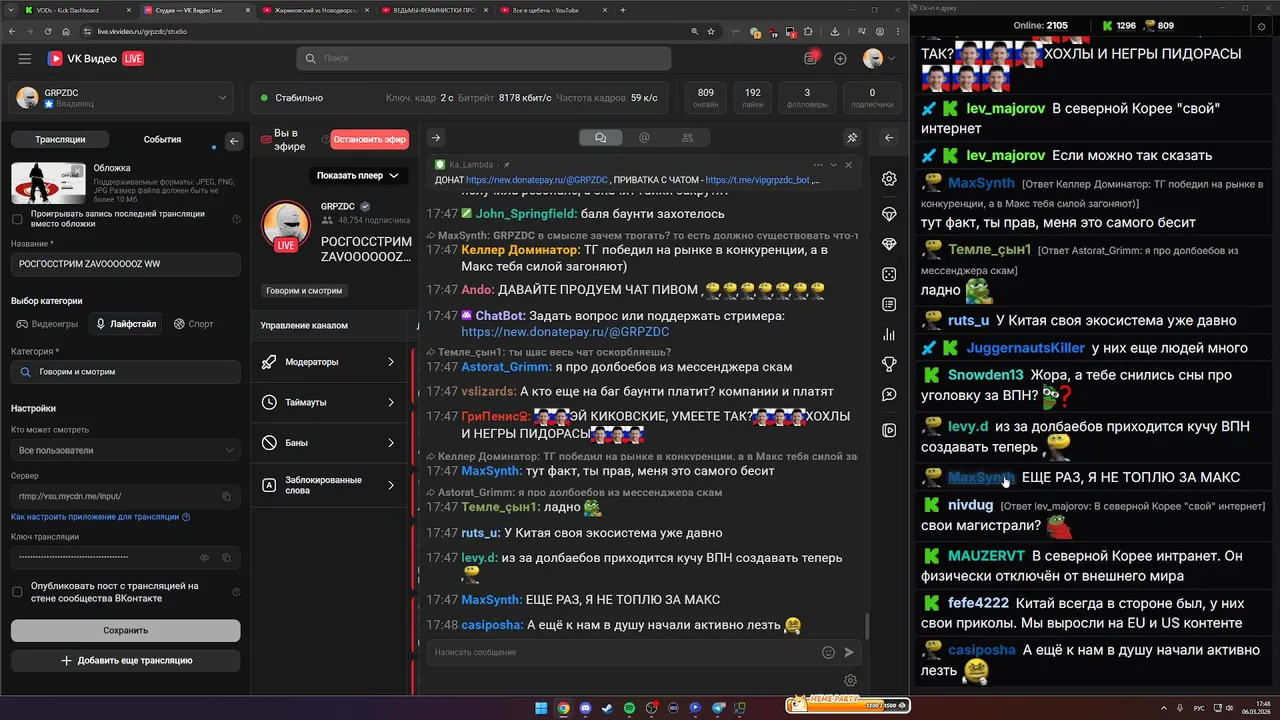Click the dice icon in right sidebar
The width and height of the screenshot is (1280, 720).
click(889, 274)
